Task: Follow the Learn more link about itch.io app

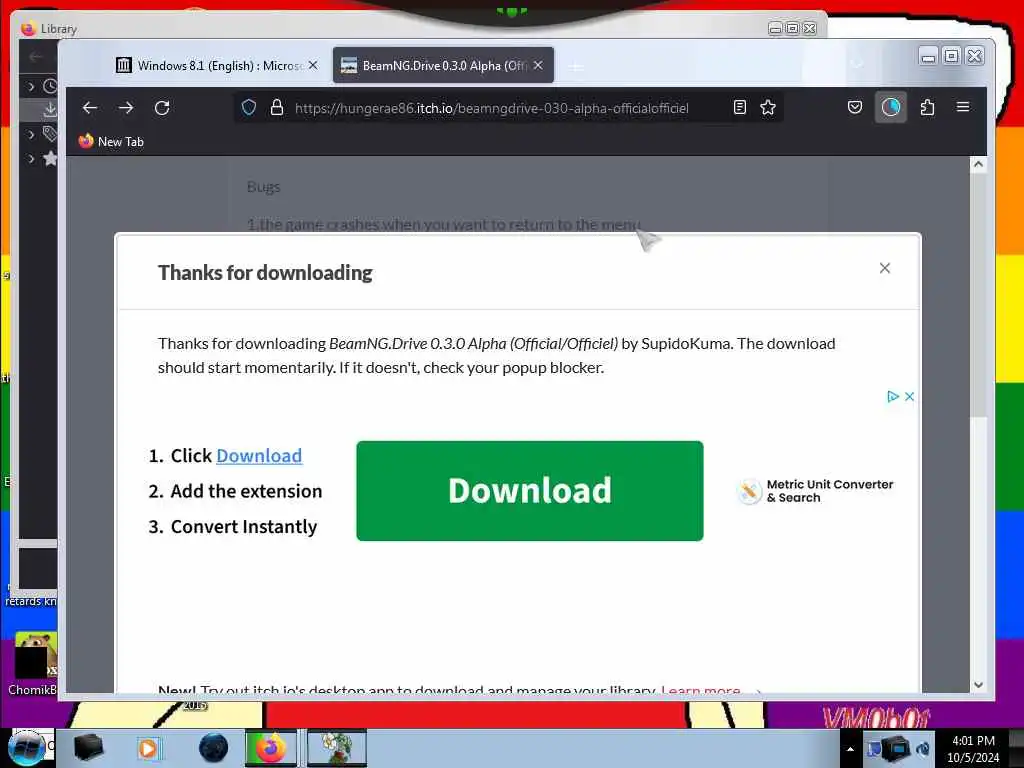Action: click(701, 690)
